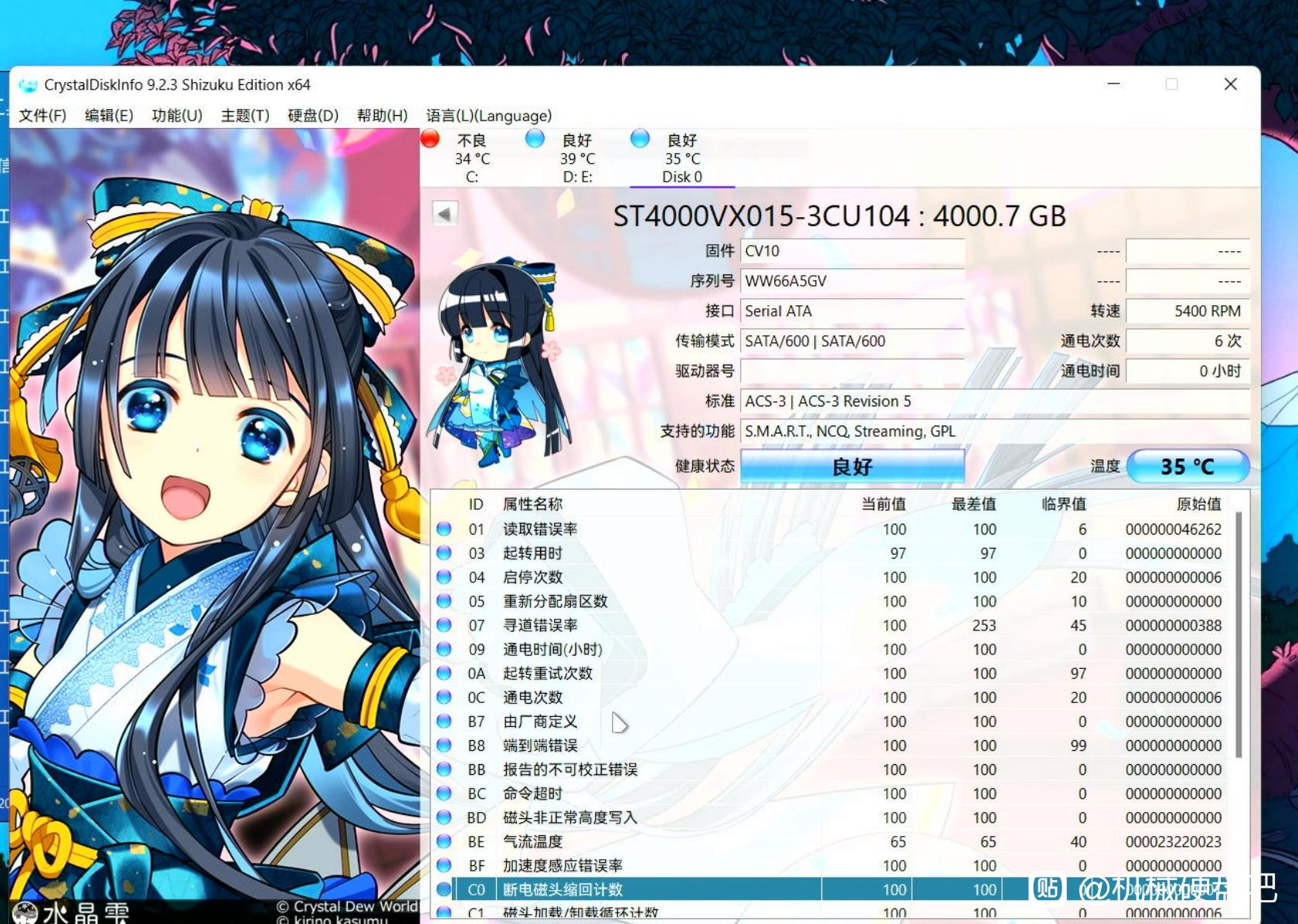Click the CrystalDiskInfo app icon in title bar
This screenshot has height=924, width=1298.
28,85
